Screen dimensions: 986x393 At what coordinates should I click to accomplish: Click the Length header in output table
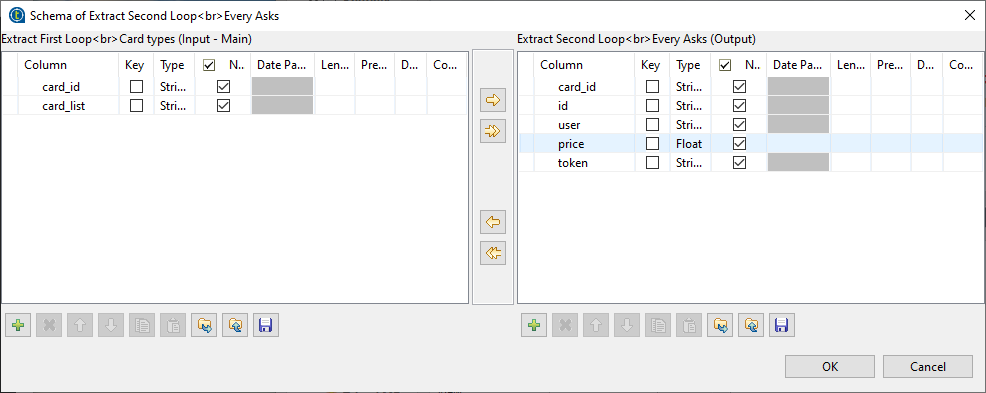[850, 65]
